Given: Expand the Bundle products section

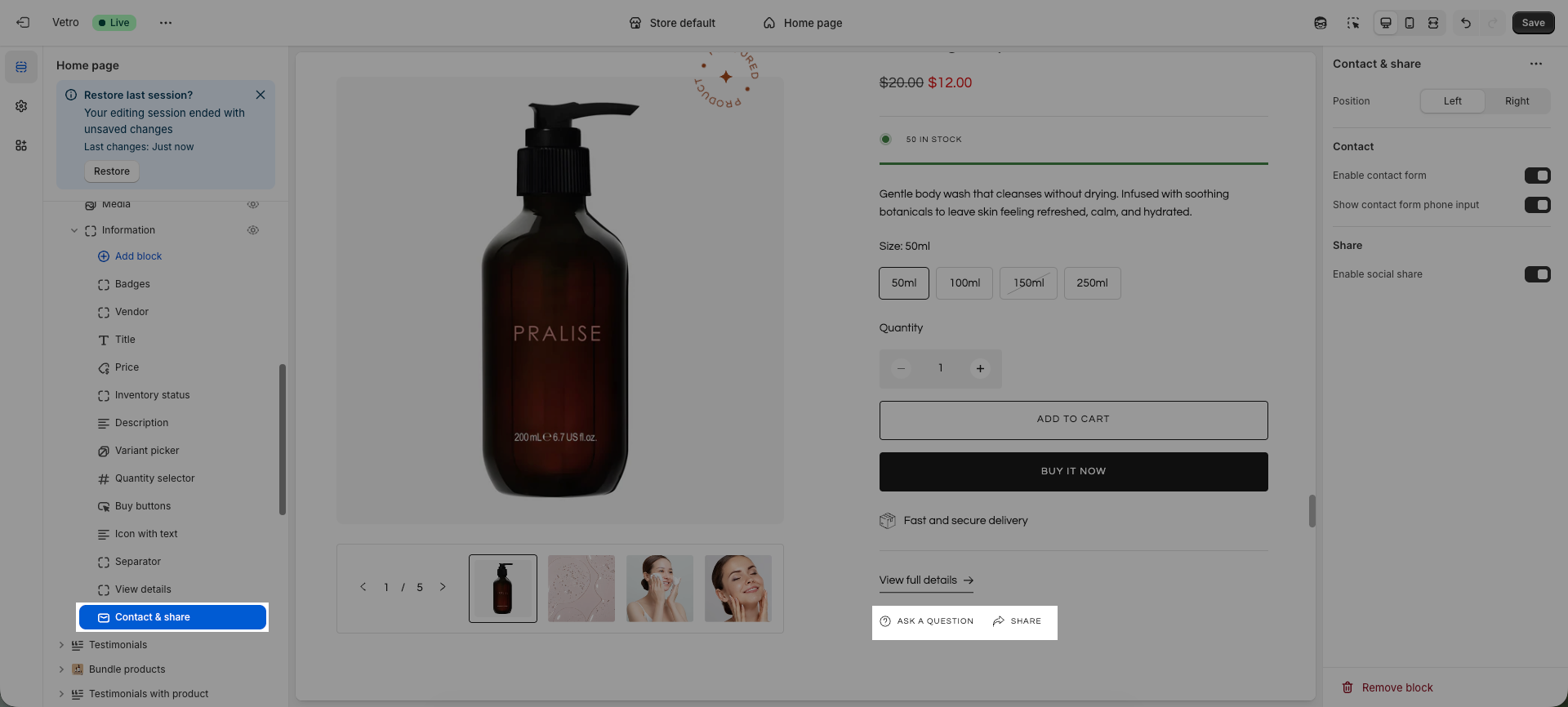Looking at the screenshot, I should [61, 669].
